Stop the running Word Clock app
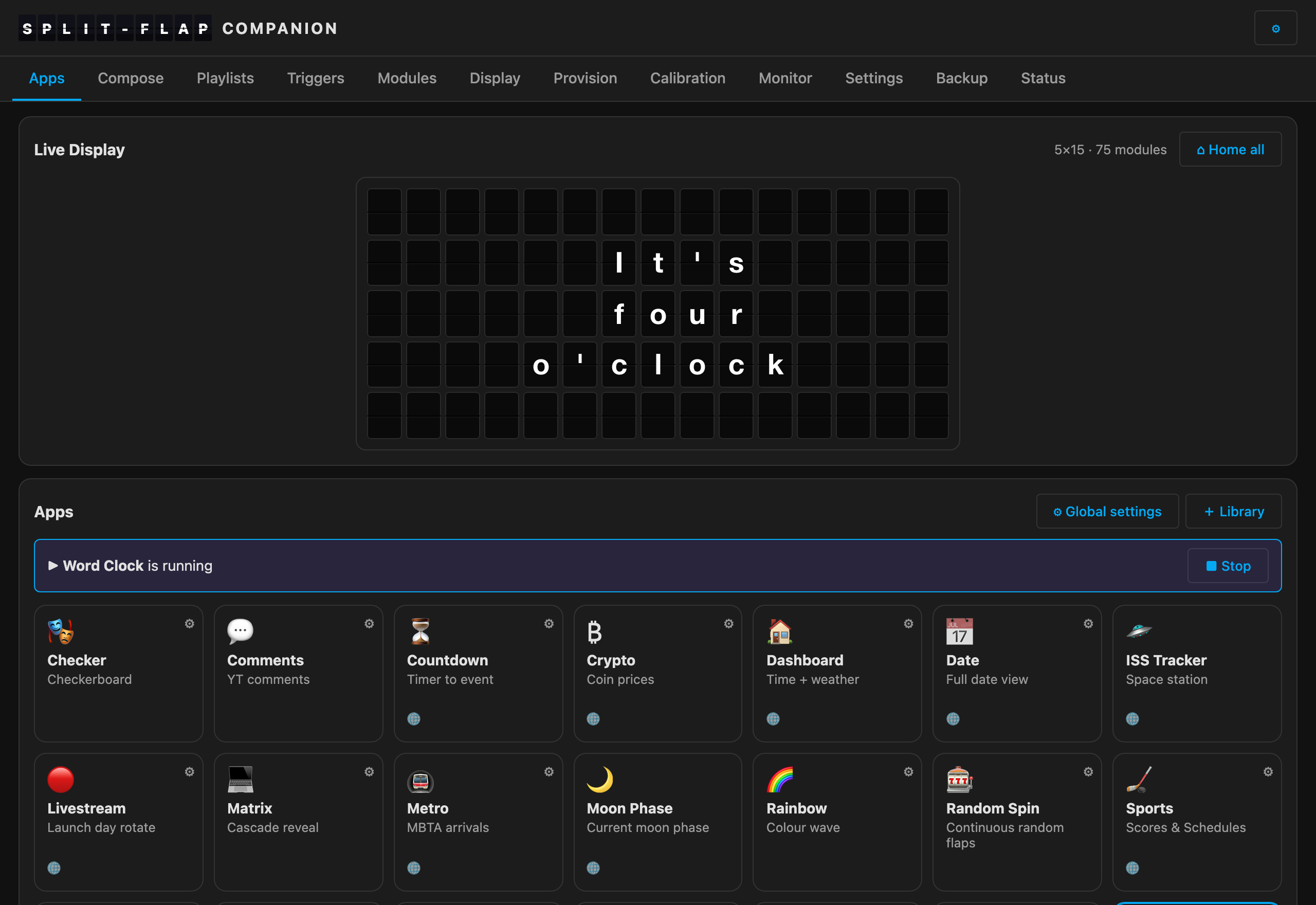The height and width of the screenshot is (905, 1316). tap(1228, 566)
